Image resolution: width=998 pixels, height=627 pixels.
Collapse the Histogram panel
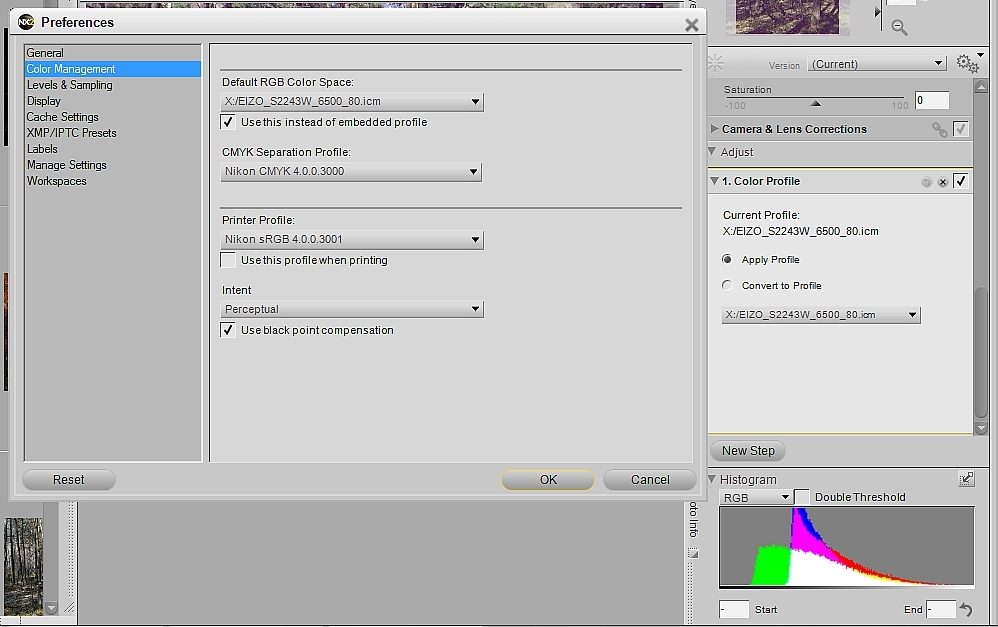[x=712, y=479]
